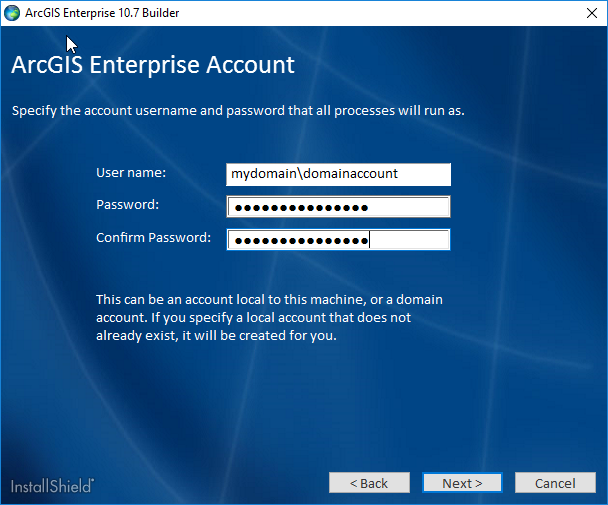Click the 'Password:' label

pos(128,205)
